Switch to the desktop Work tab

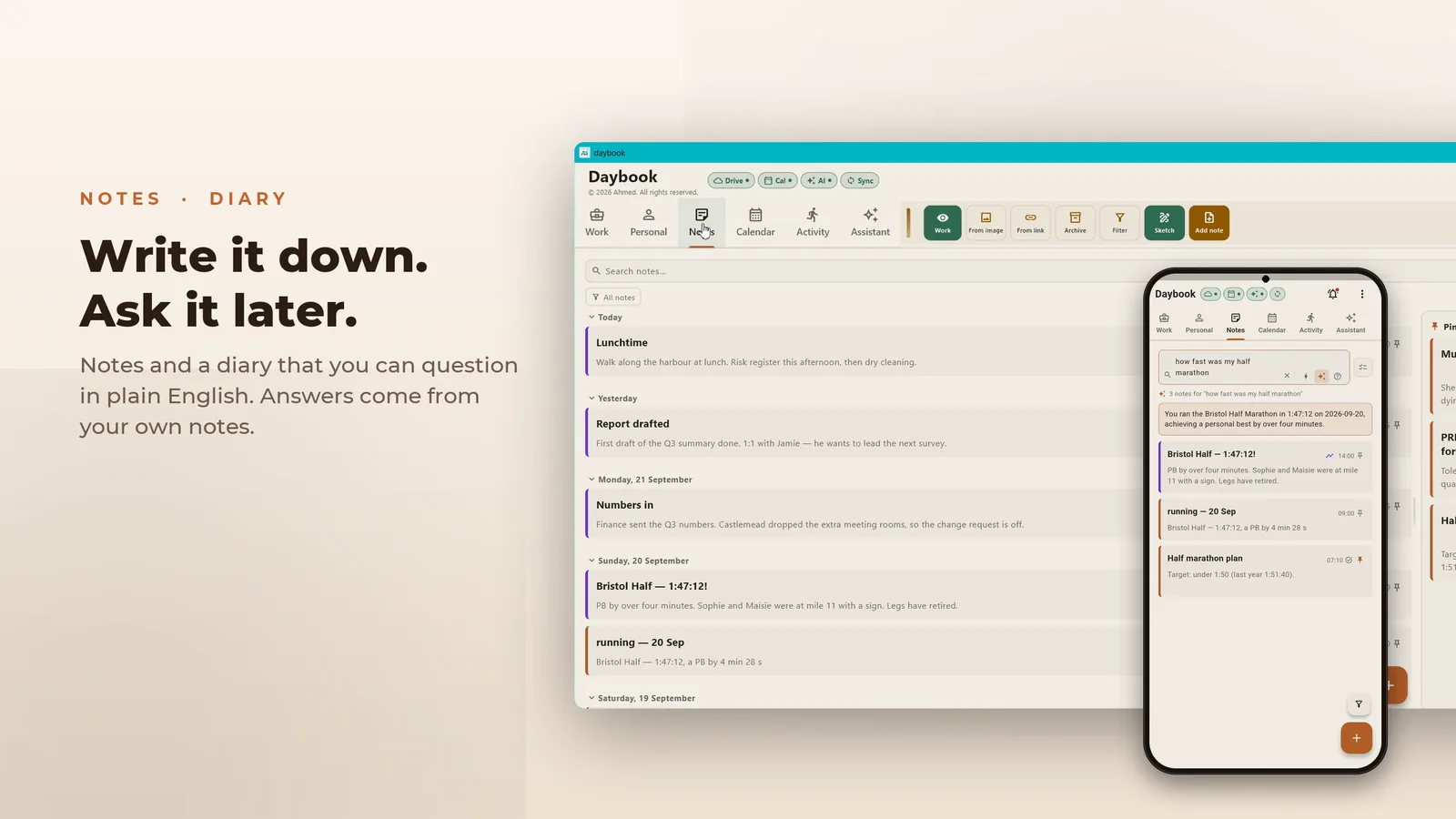(597, 222)
